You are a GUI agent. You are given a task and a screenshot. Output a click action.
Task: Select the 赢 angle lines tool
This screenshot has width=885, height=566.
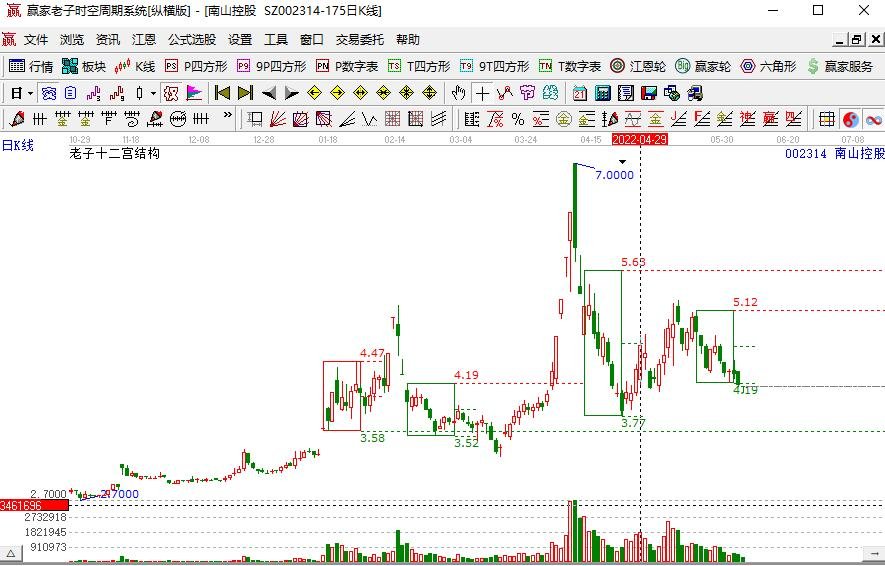coord(770,119)
